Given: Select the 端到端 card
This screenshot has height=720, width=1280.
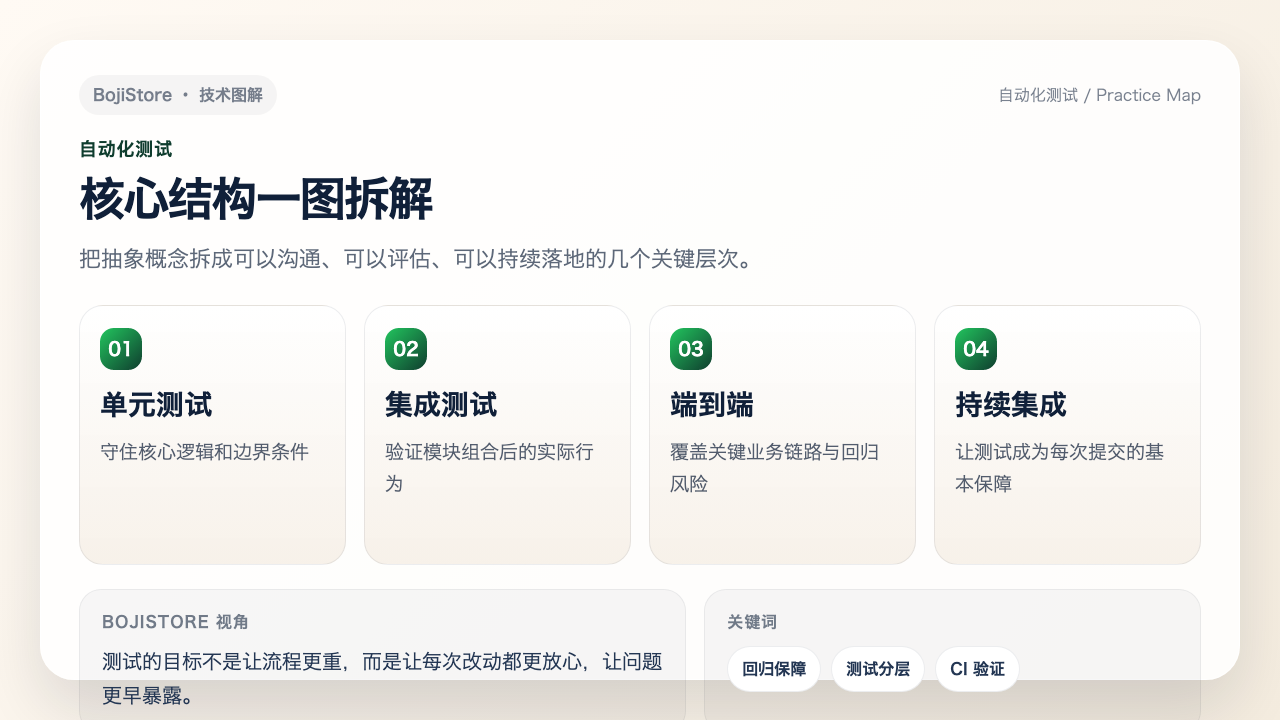Looking at the screenshot, I should (782, 434).
